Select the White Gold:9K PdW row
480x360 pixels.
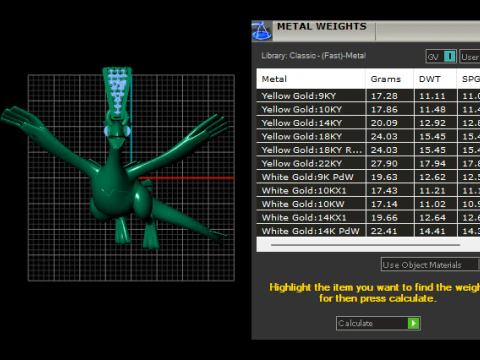[368, 177]
